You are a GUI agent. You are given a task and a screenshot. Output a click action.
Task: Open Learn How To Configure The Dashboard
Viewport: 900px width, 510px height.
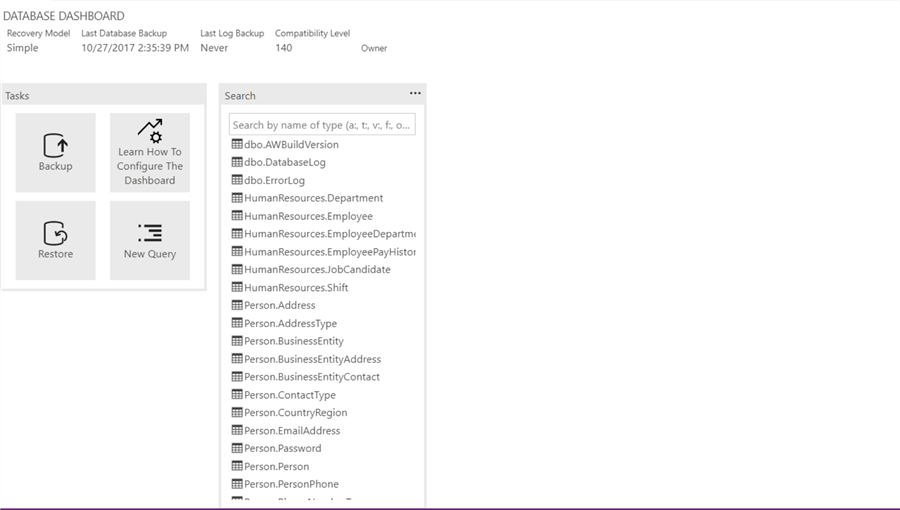(150, 153)
